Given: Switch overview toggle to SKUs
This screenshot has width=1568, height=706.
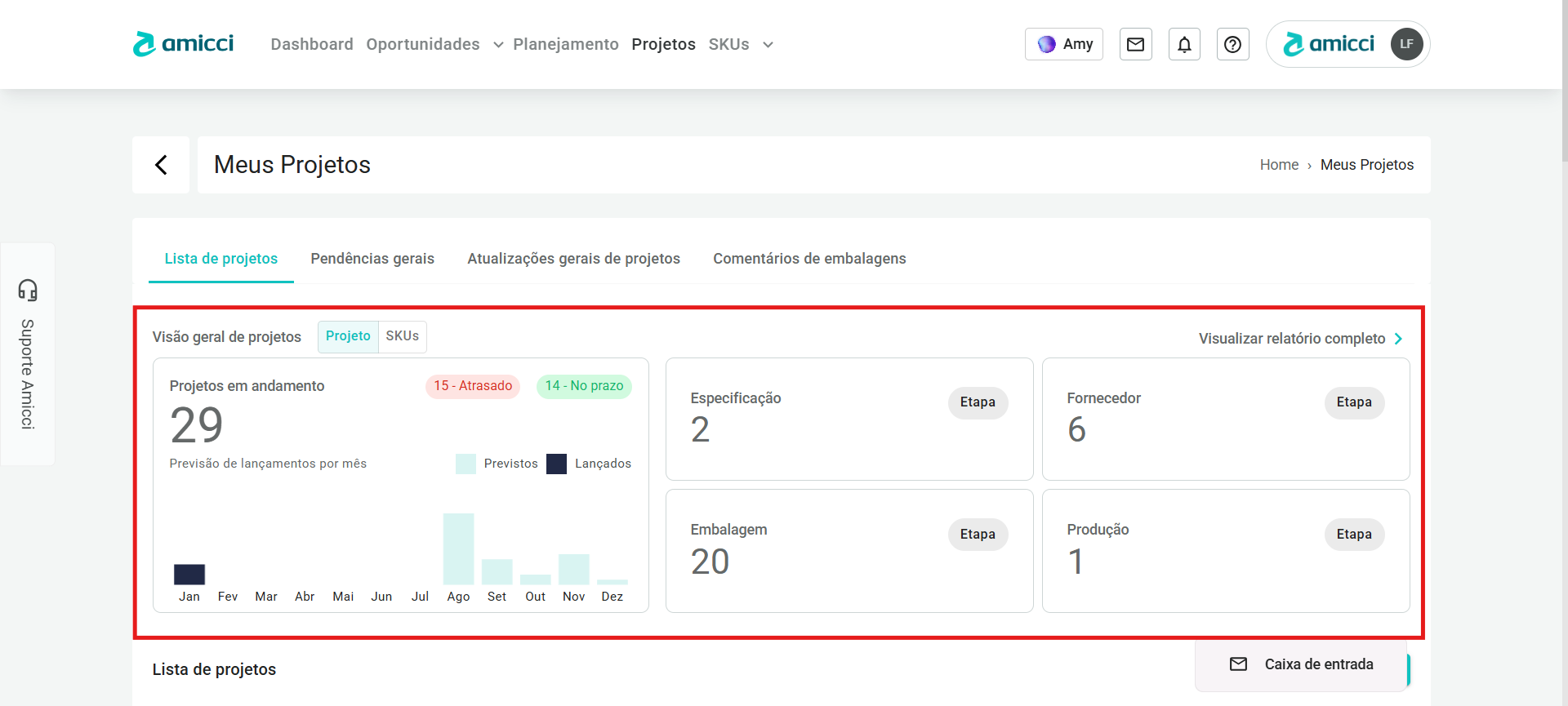Looking at the screenshot, I should pos(402,336).
